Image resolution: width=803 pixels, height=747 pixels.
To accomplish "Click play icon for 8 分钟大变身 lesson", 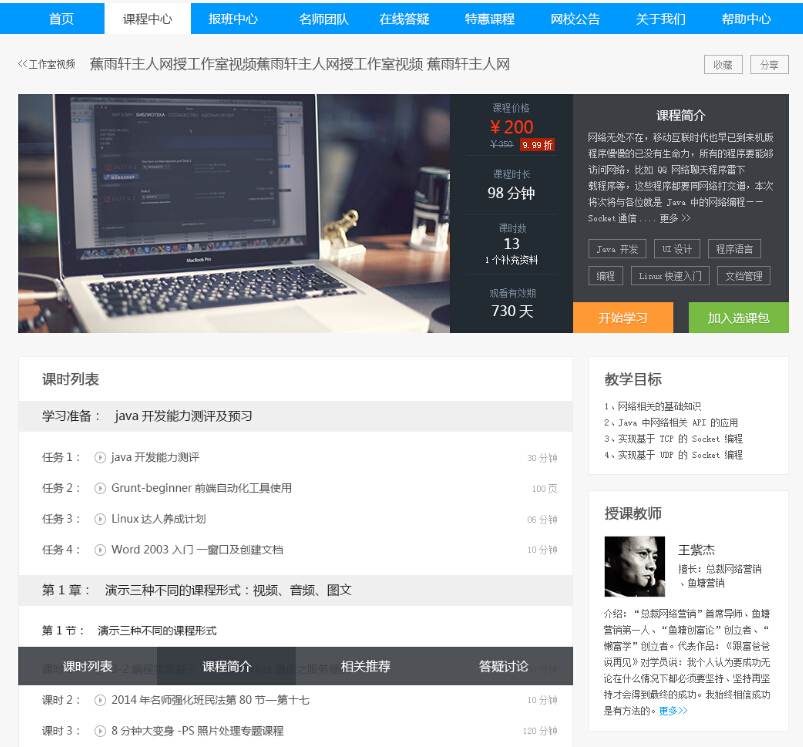I will click(x=100, y=731).
